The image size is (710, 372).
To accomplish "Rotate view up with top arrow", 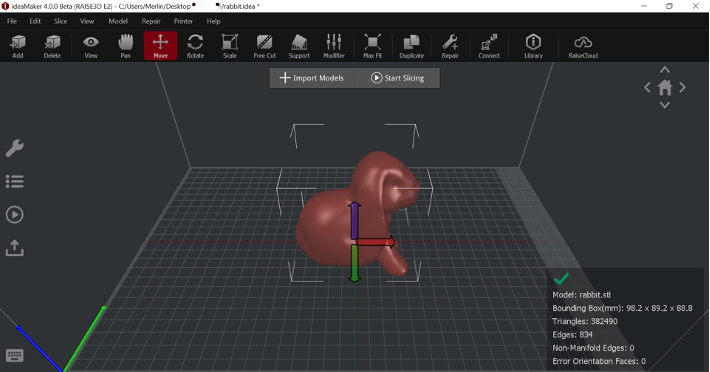I will (665, 70).
